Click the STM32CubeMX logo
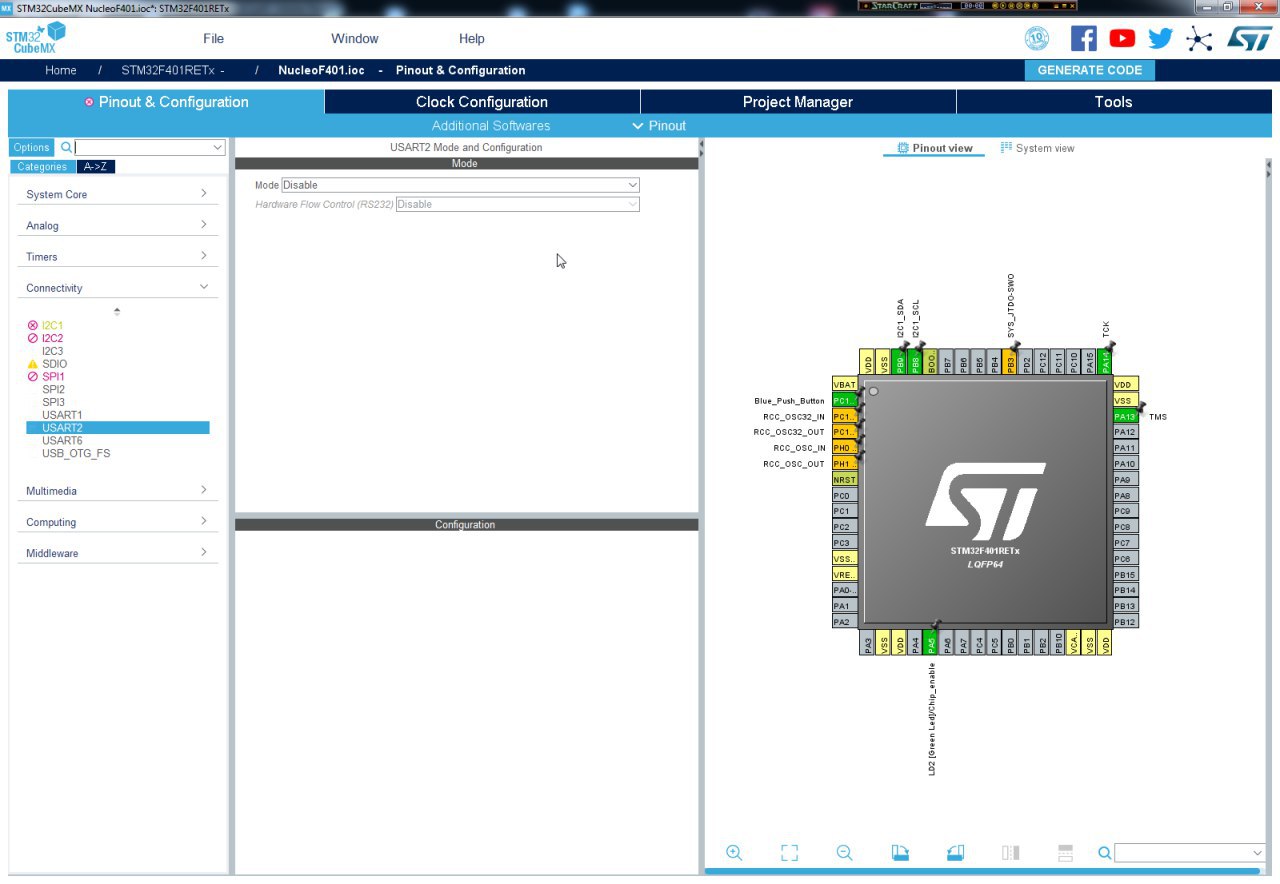 pos(35,38)
